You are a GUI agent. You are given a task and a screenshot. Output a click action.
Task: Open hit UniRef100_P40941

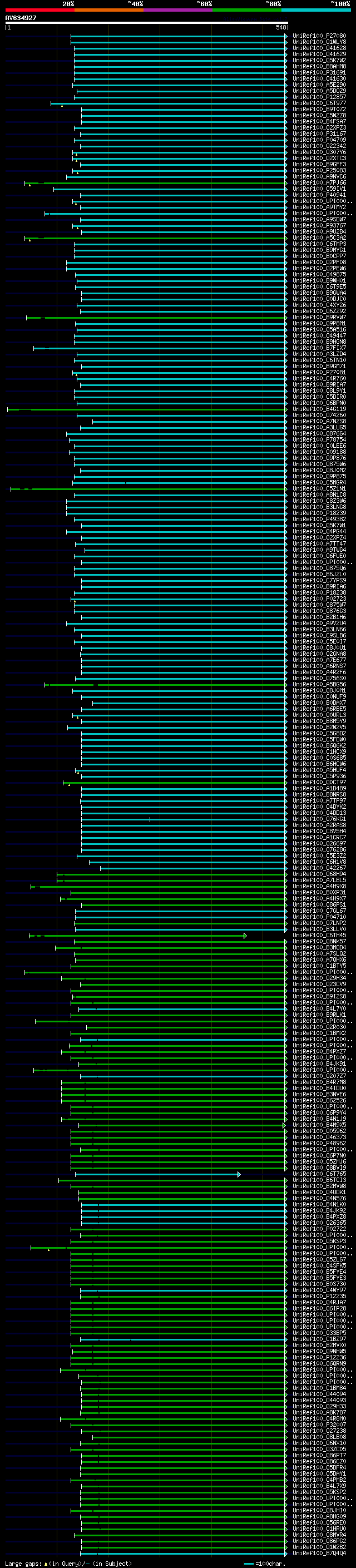coord(319,195)
